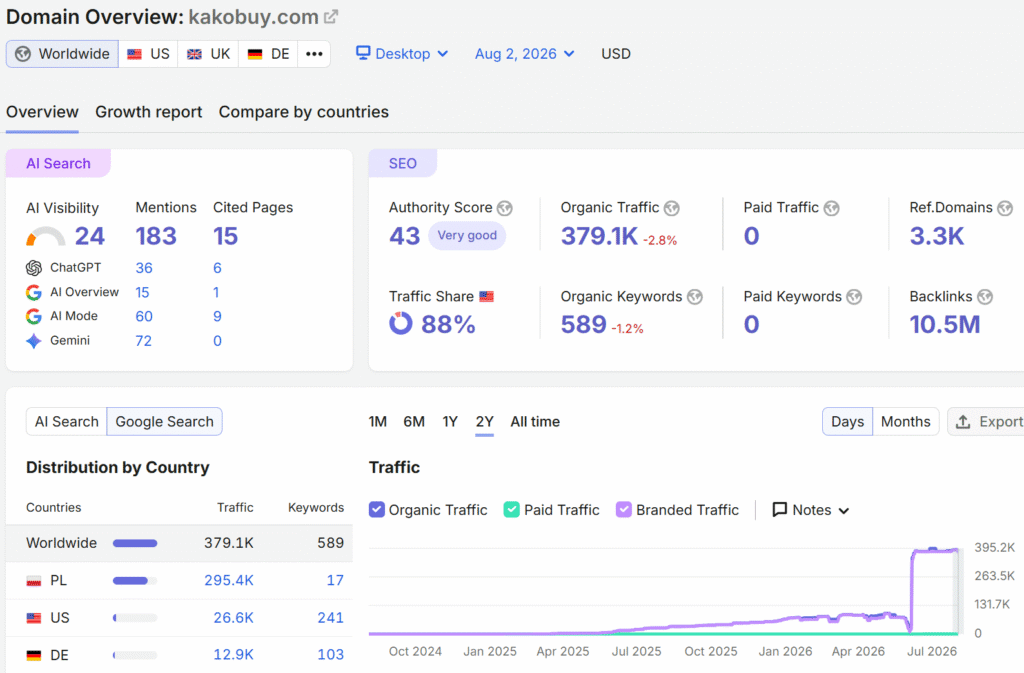Expand the Notes dropdown
This screenshot has height=673, width=1024.
pos(811,510)
